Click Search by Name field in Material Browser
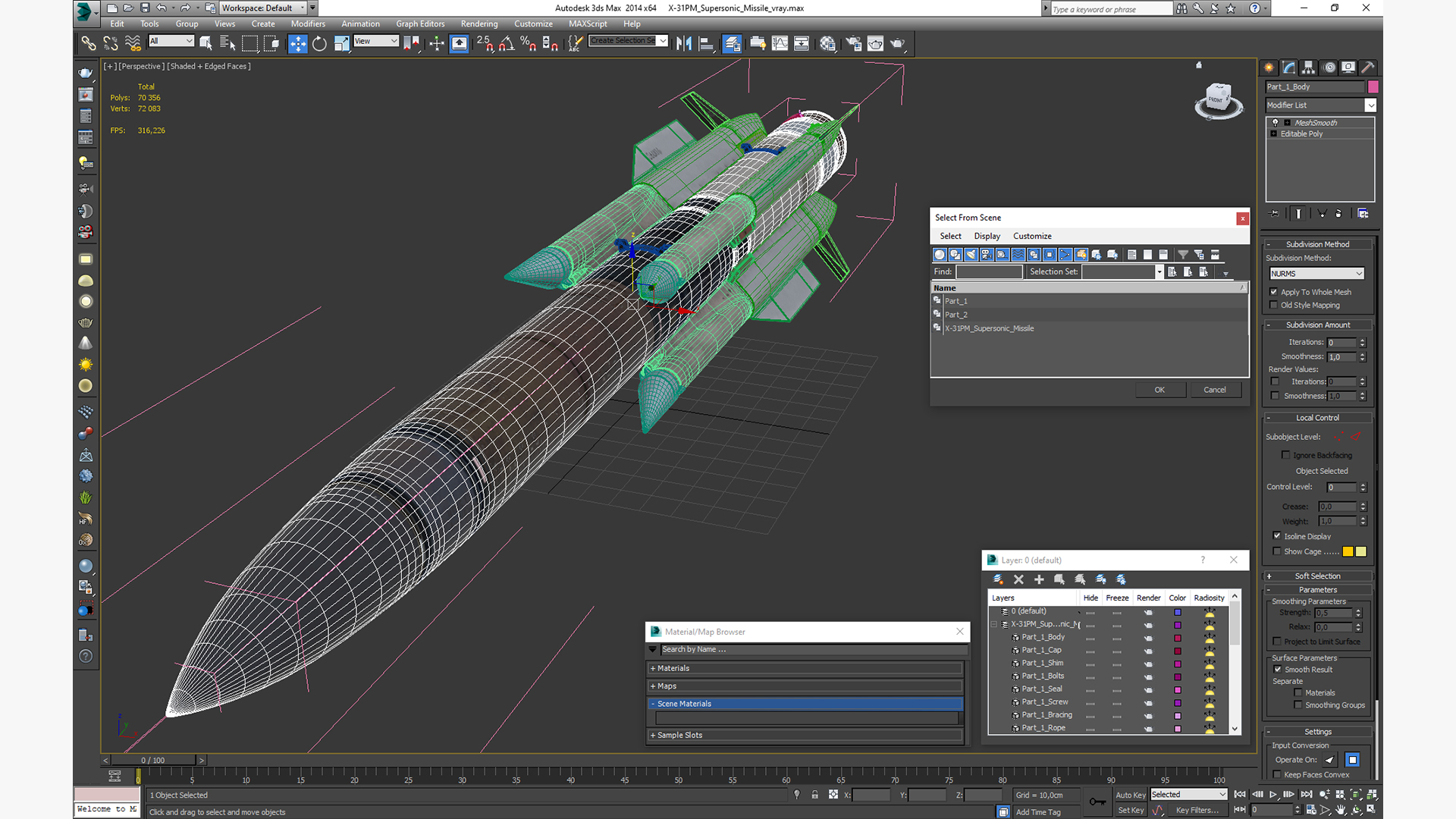The image size is (1456, 819). click(813, 649)
